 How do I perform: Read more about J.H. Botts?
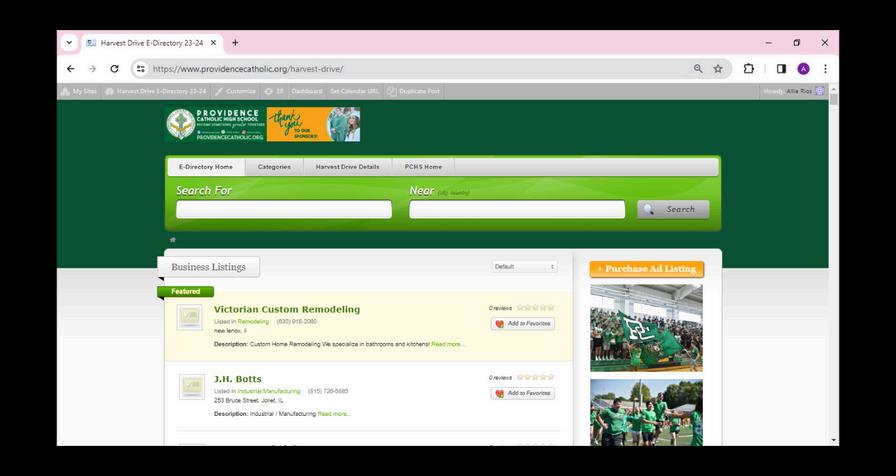(334, 414)
